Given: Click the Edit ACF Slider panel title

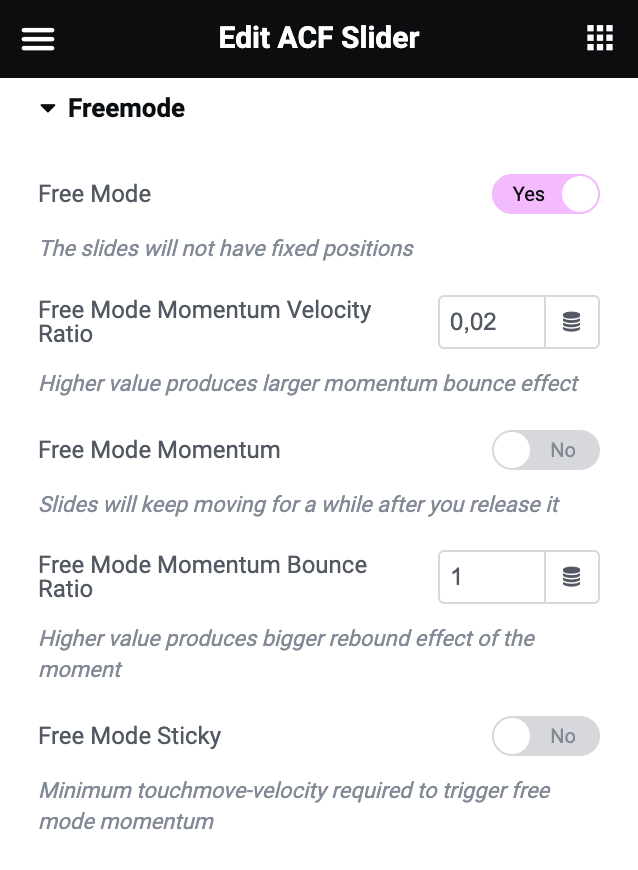Looking at the screenshot, I should coord(319,38).
